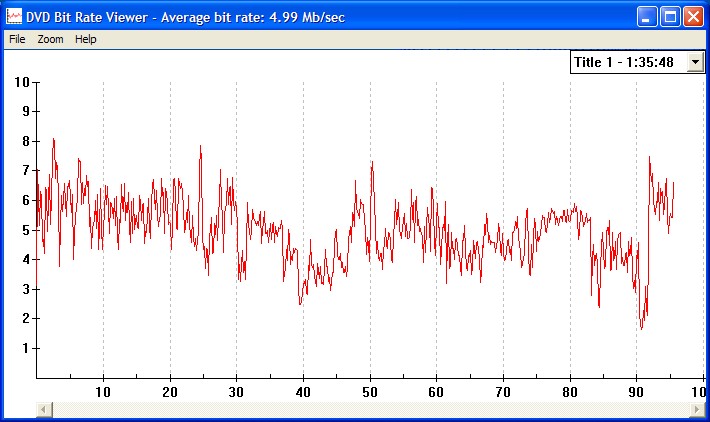Click the x-axis label 30

click(x=236, y=392)
